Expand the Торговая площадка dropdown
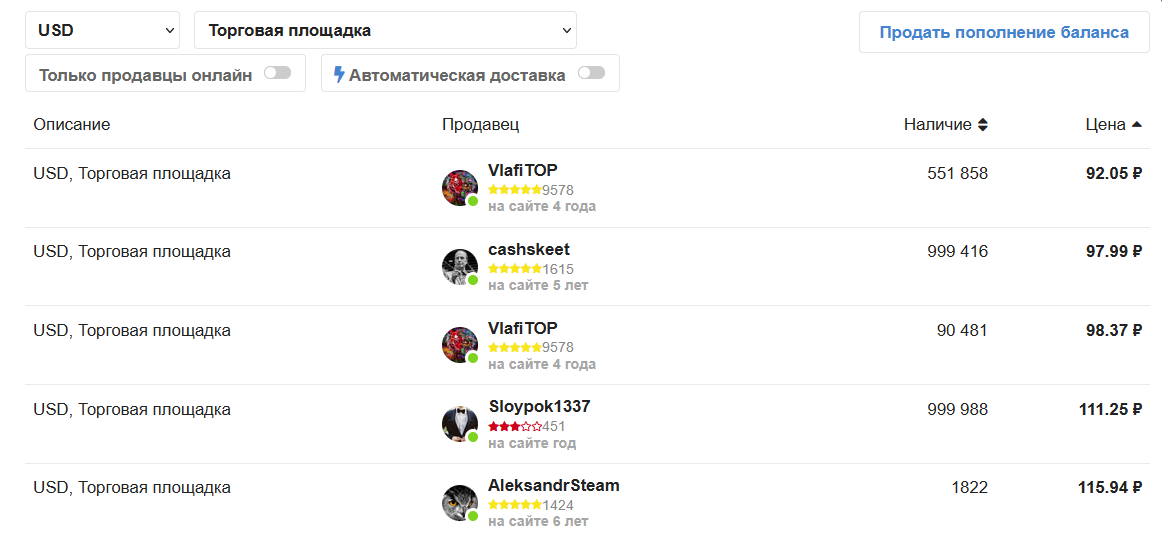 pyautogui.click(x=385, y=30)
